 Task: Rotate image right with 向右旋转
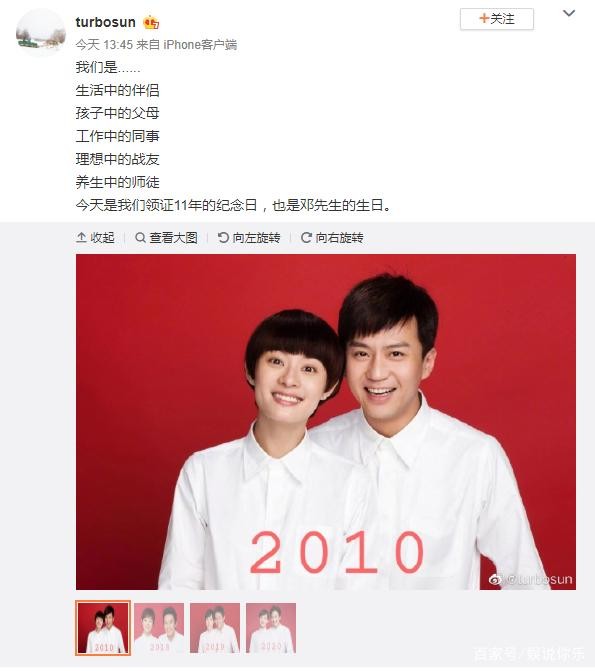pos(339,237)
